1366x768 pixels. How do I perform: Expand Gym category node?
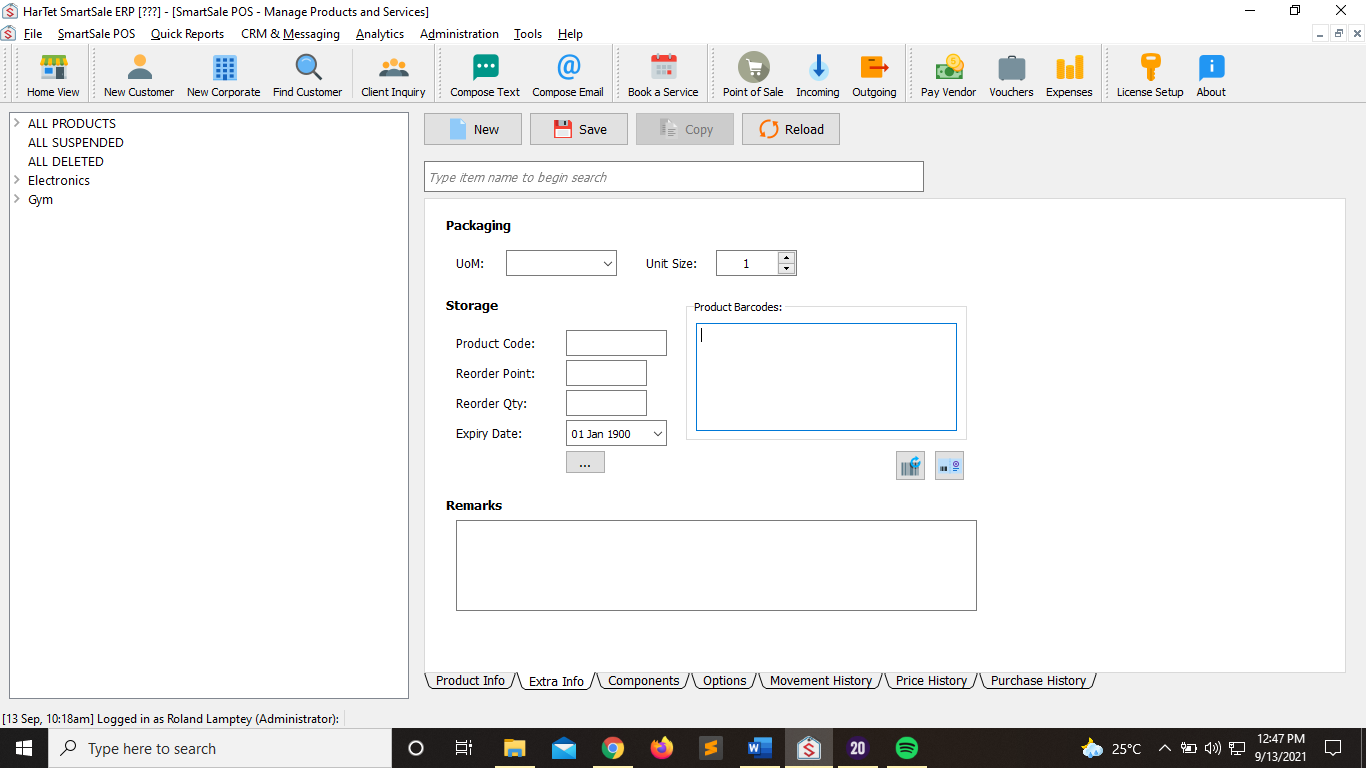17,199
